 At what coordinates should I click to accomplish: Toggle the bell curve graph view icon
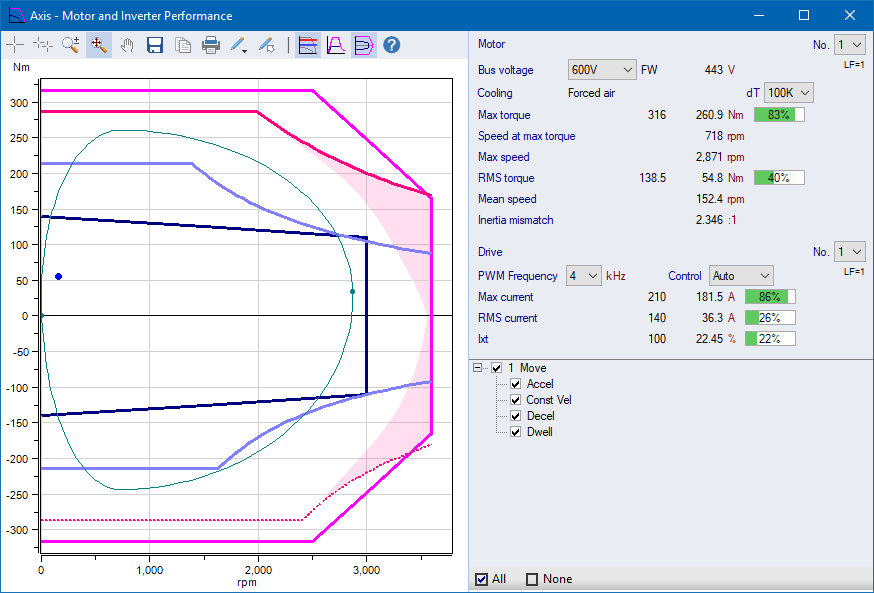tap(336, 44)
